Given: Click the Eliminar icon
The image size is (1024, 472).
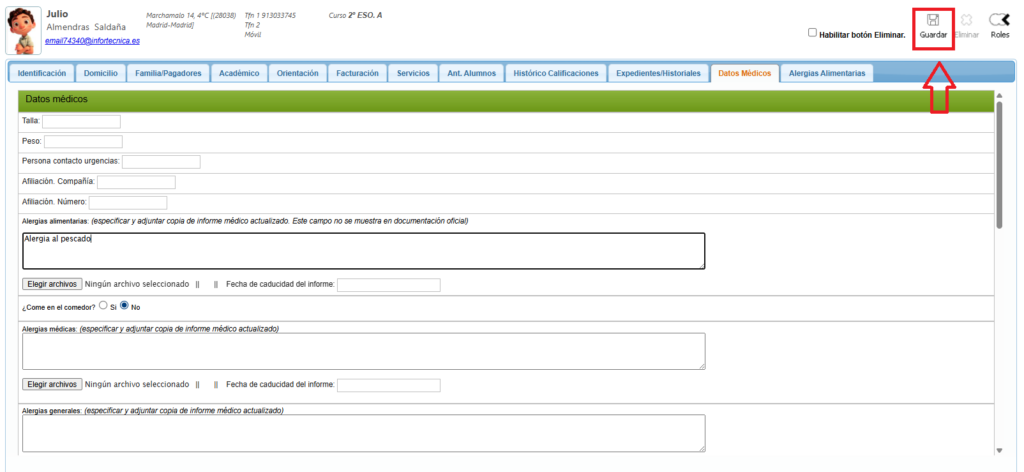Looking at the screenshot, I should tap(966, 21).
